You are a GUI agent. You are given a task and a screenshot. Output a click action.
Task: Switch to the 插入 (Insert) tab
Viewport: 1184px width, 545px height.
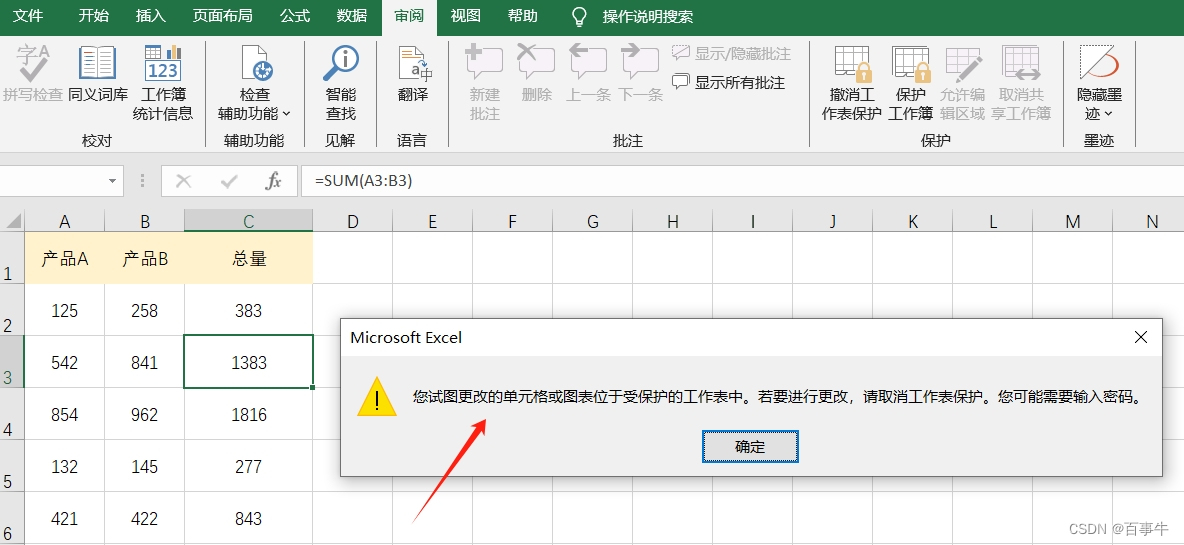point(151,16)
